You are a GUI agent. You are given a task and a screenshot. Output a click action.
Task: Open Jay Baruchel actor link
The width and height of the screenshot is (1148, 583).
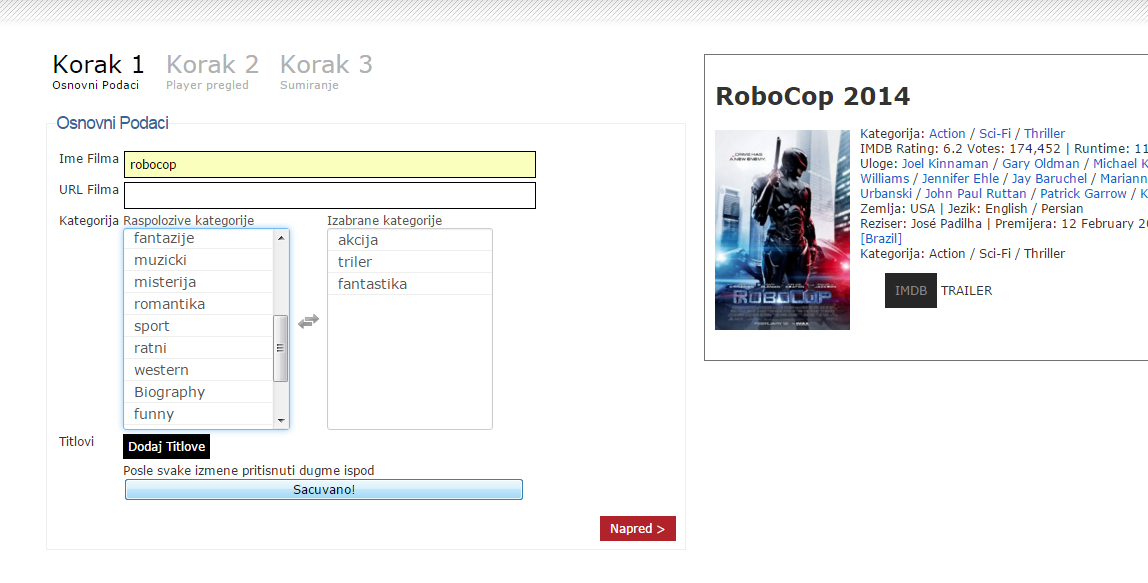pyautogui.click(x=1049, y=179)
